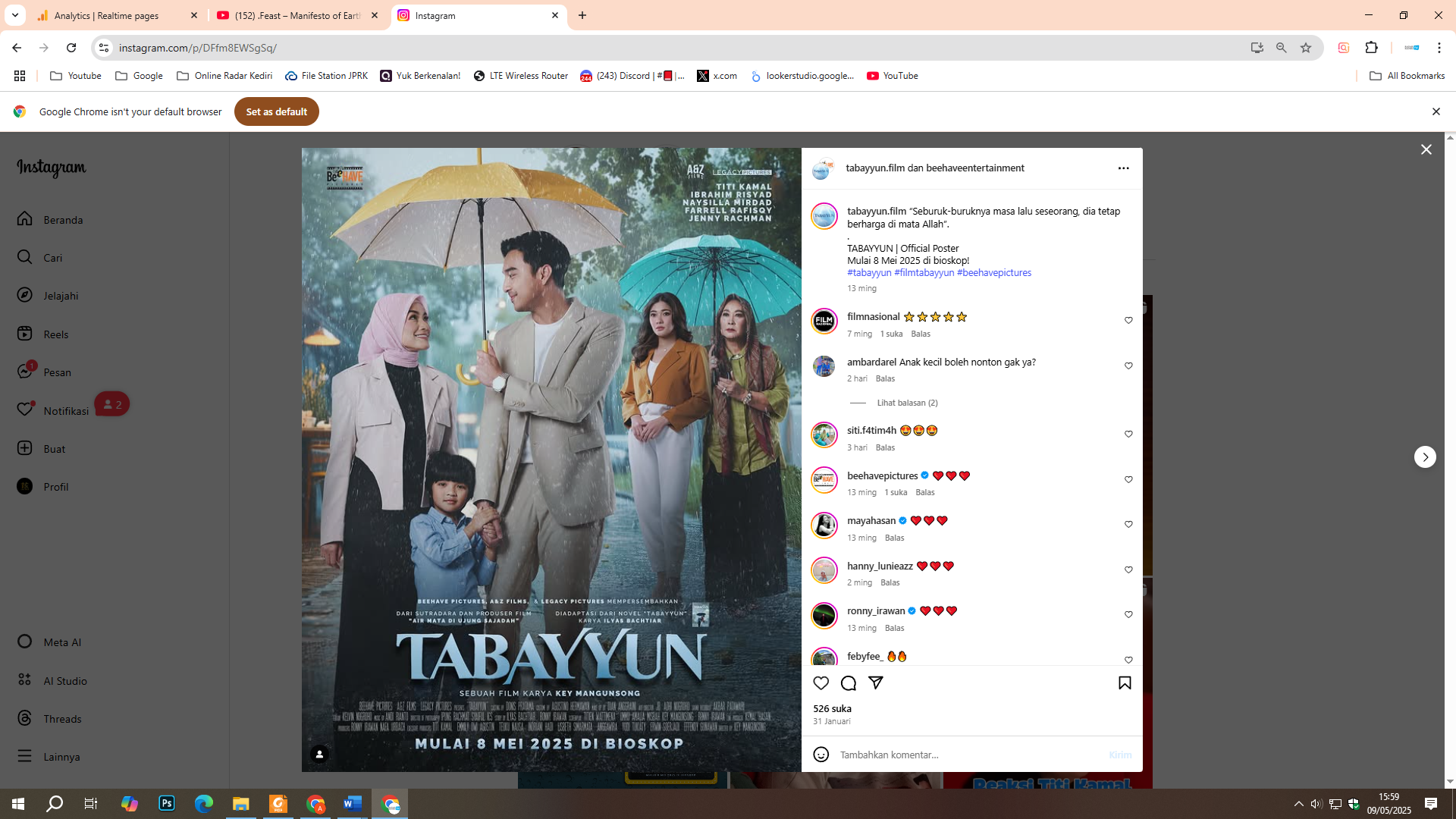Share the post with the paper plane icon
Image resolution: width=1456 pixels, height=819 pixels.
(x=876, y=683)
